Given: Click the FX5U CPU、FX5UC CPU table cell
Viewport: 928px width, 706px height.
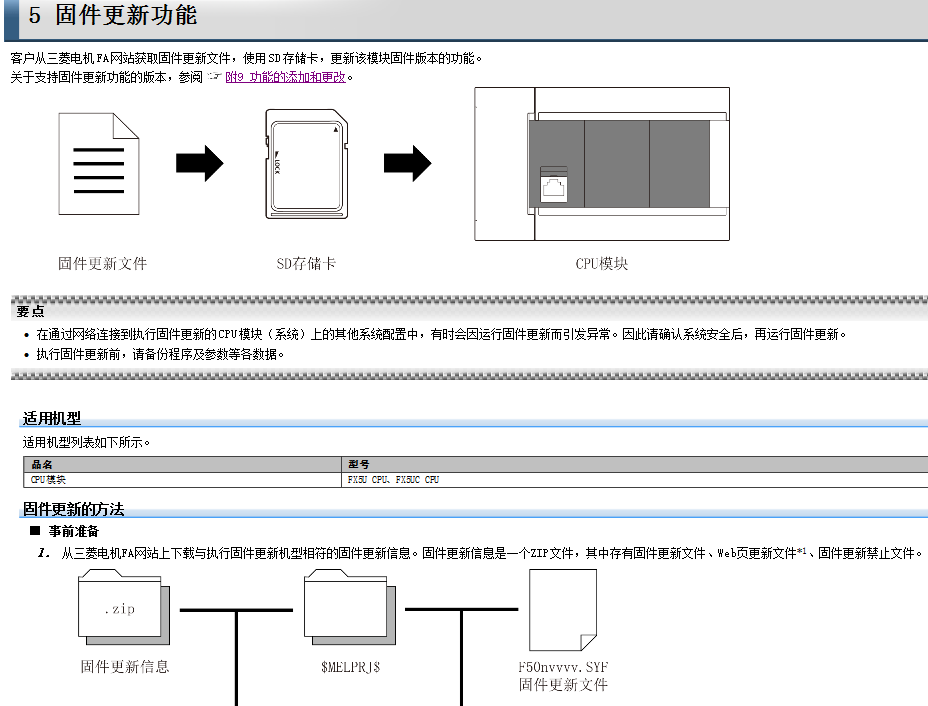Looking at the screenshot, I should pyautogui.click(x=393, y=480).
